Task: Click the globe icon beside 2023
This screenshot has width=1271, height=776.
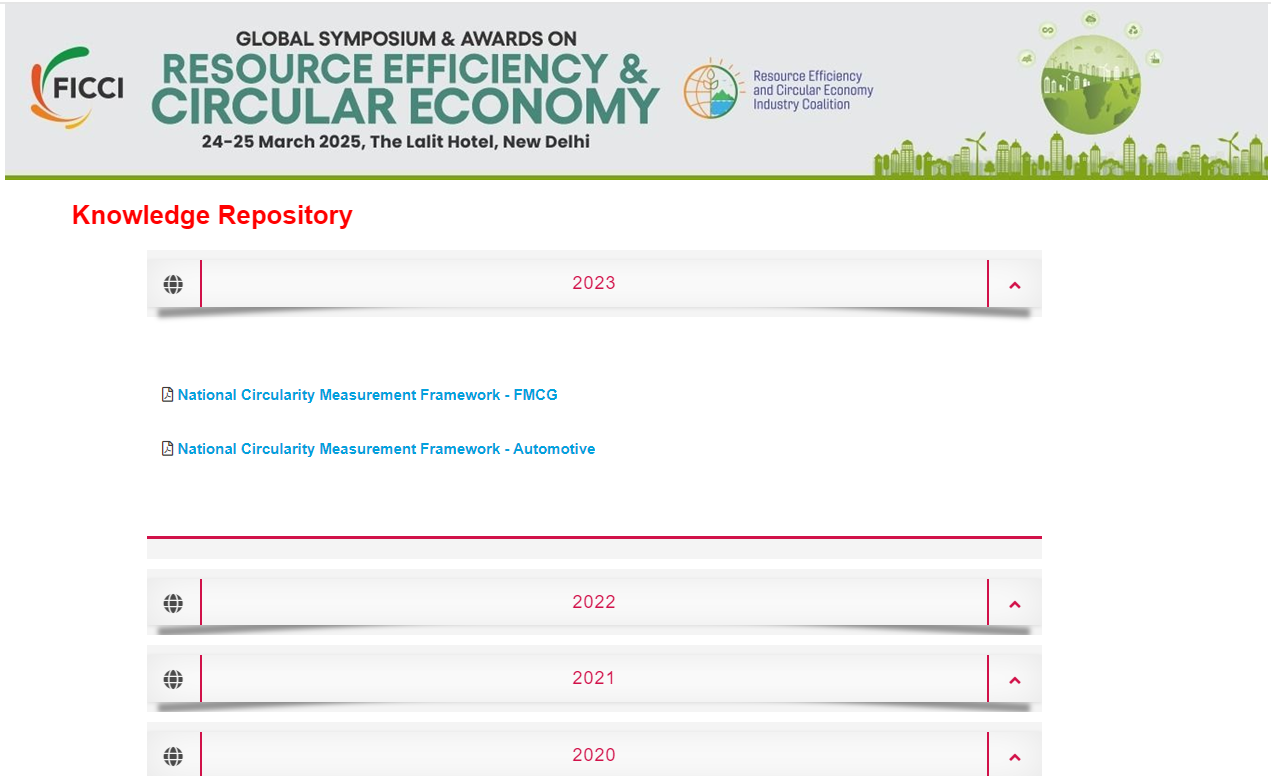Action: (173, 285)
